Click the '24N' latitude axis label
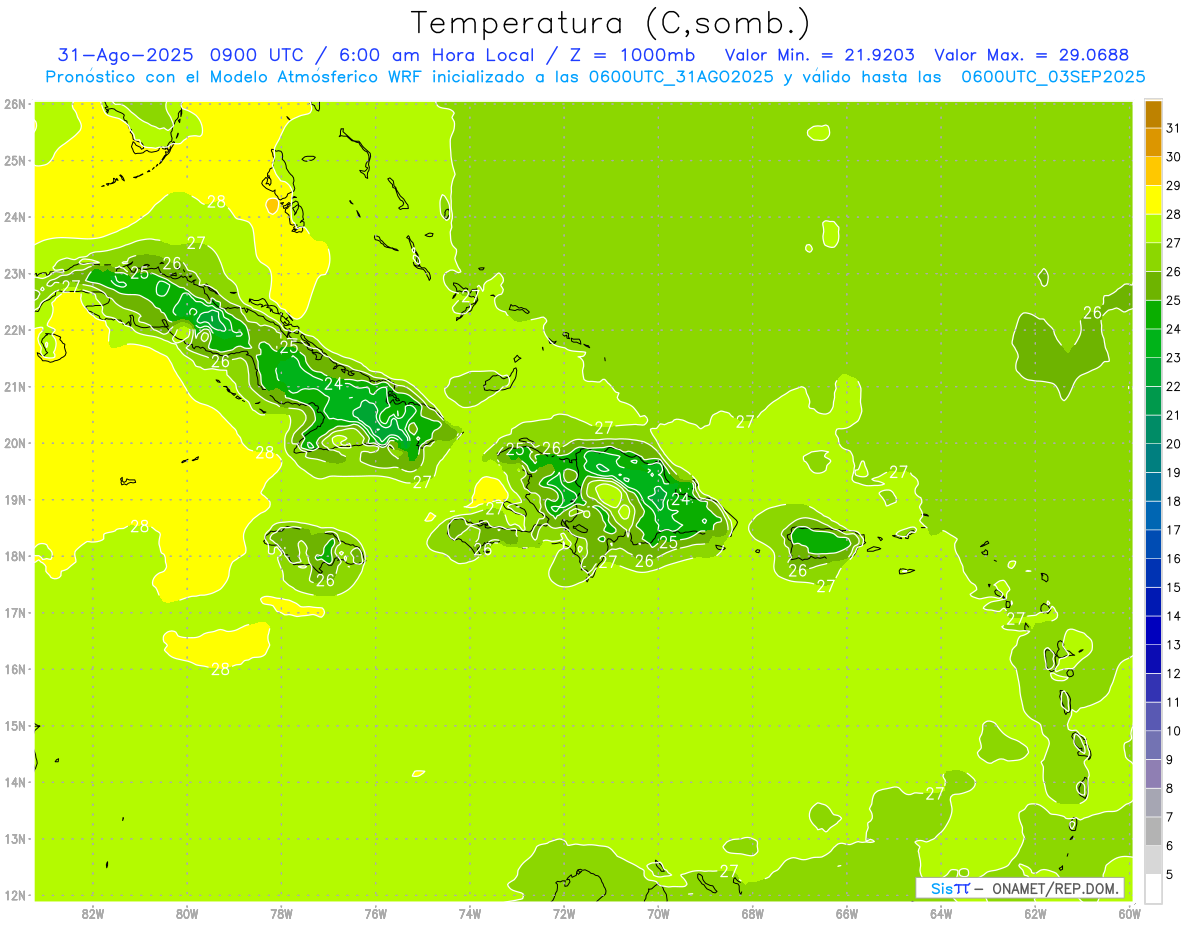The width and height of the screenshot is (1200, 927). click(x=15, y=217)
